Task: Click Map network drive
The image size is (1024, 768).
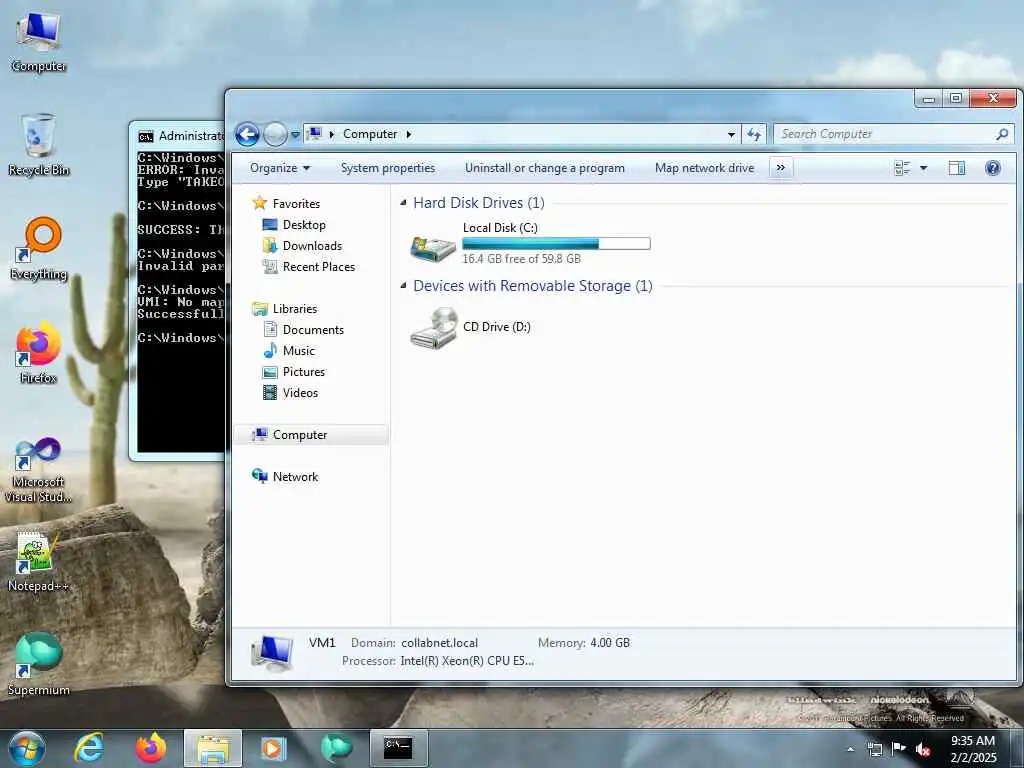Action: (704, 168)
